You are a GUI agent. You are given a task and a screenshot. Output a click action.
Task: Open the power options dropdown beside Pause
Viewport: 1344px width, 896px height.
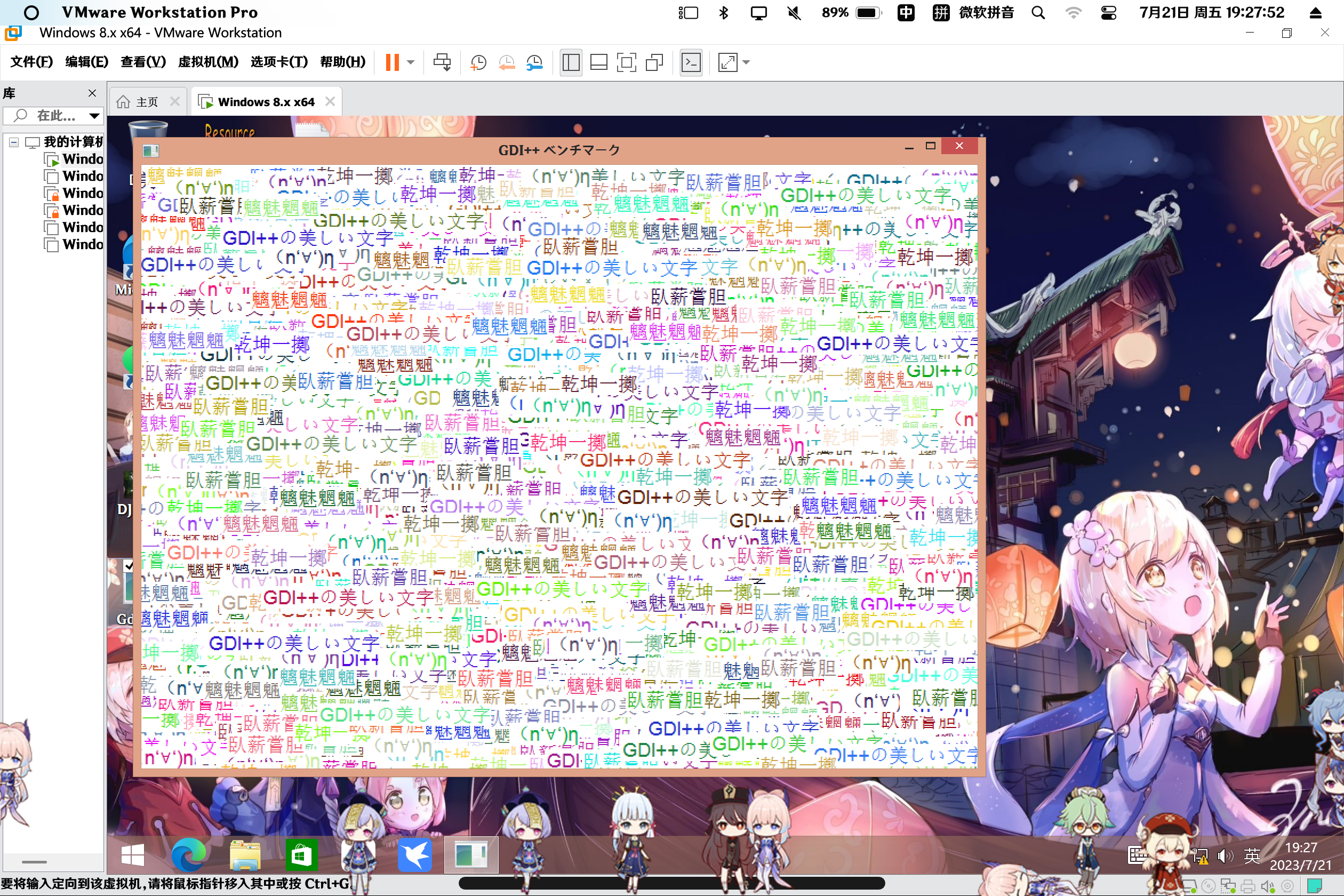[x=411, y=62]
